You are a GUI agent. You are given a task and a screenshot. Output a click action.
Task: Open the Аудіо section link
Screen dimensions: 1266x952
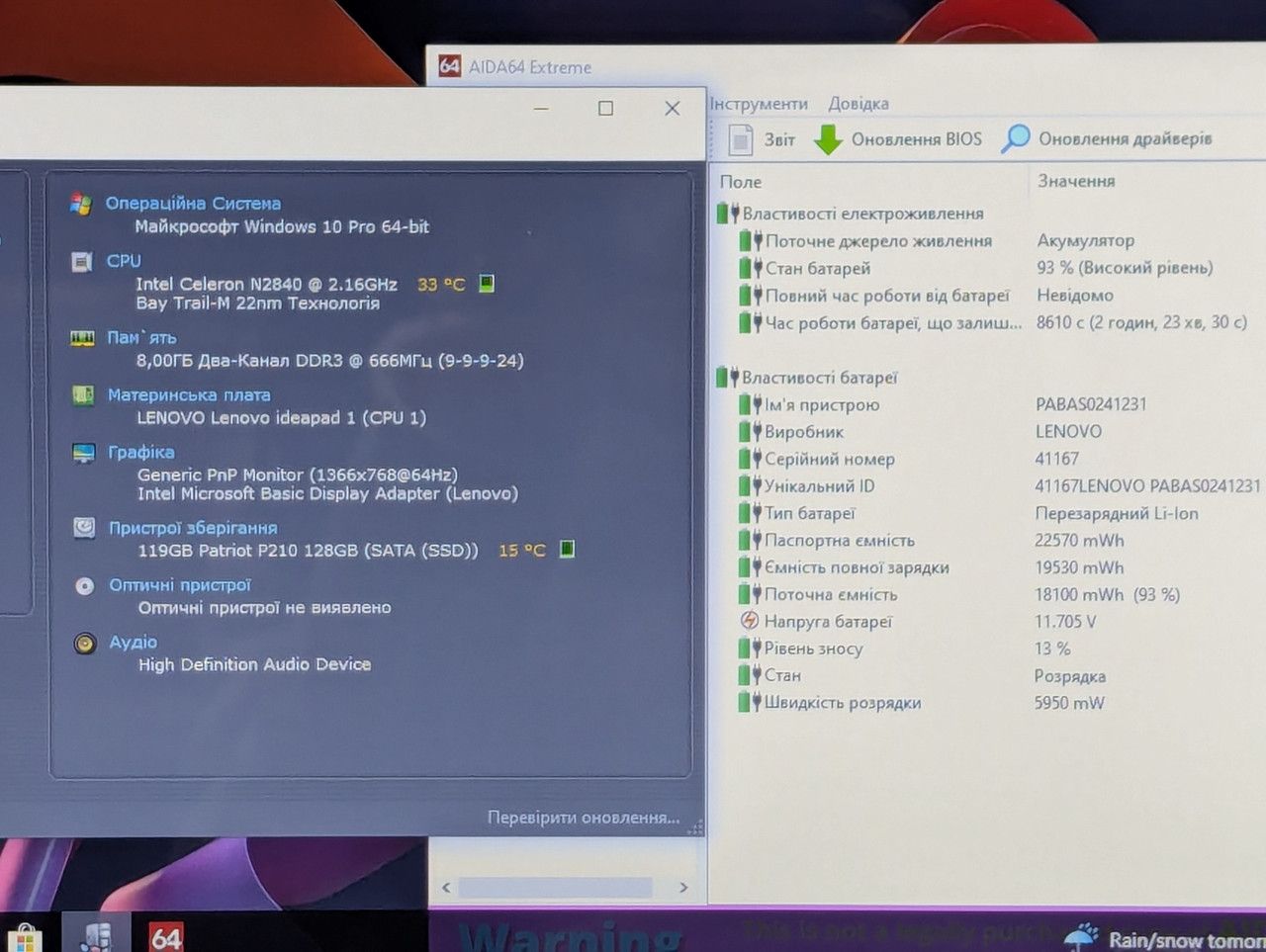pyautogui.click(x=134, y=643)
